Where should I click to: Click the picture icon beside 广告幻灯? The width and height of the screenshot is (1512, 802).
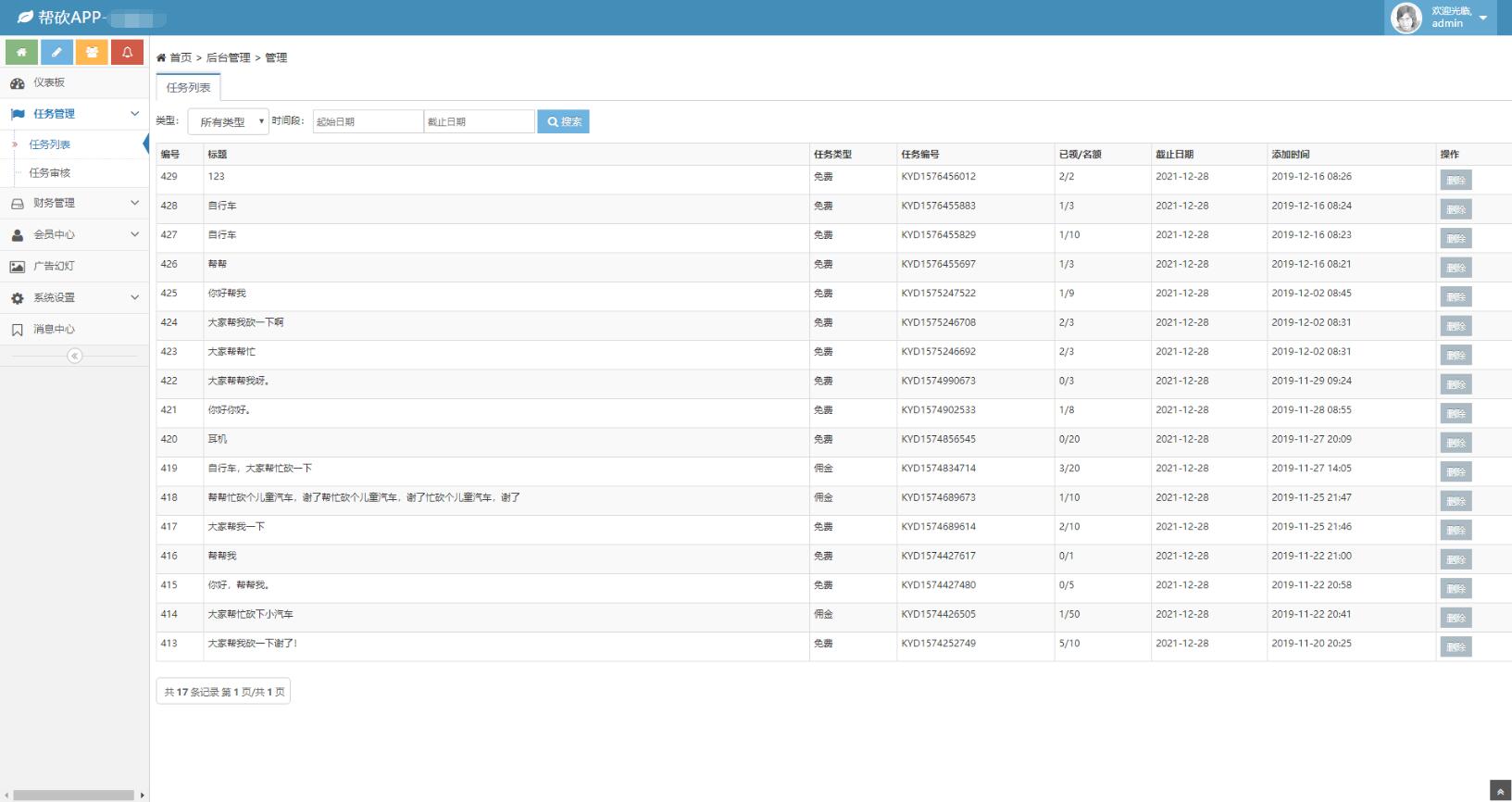(x=18, y=266)
